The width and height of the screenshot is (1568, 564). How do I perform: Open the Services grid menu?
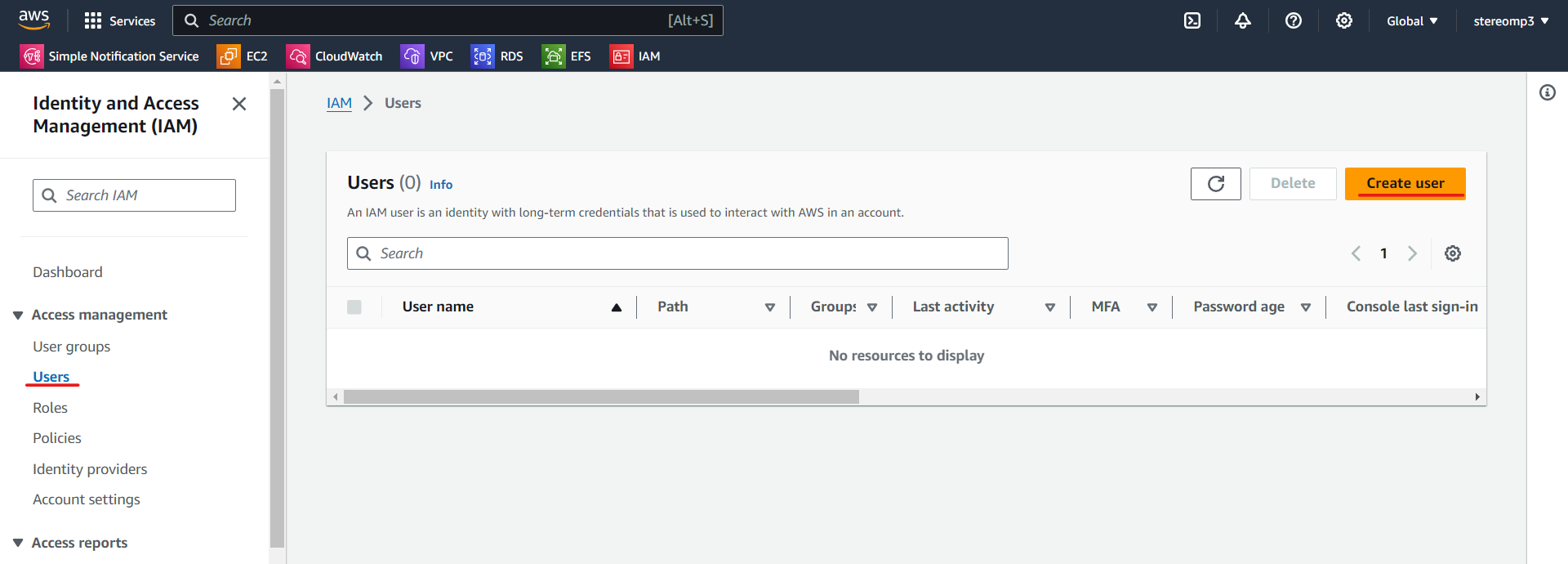120,20
